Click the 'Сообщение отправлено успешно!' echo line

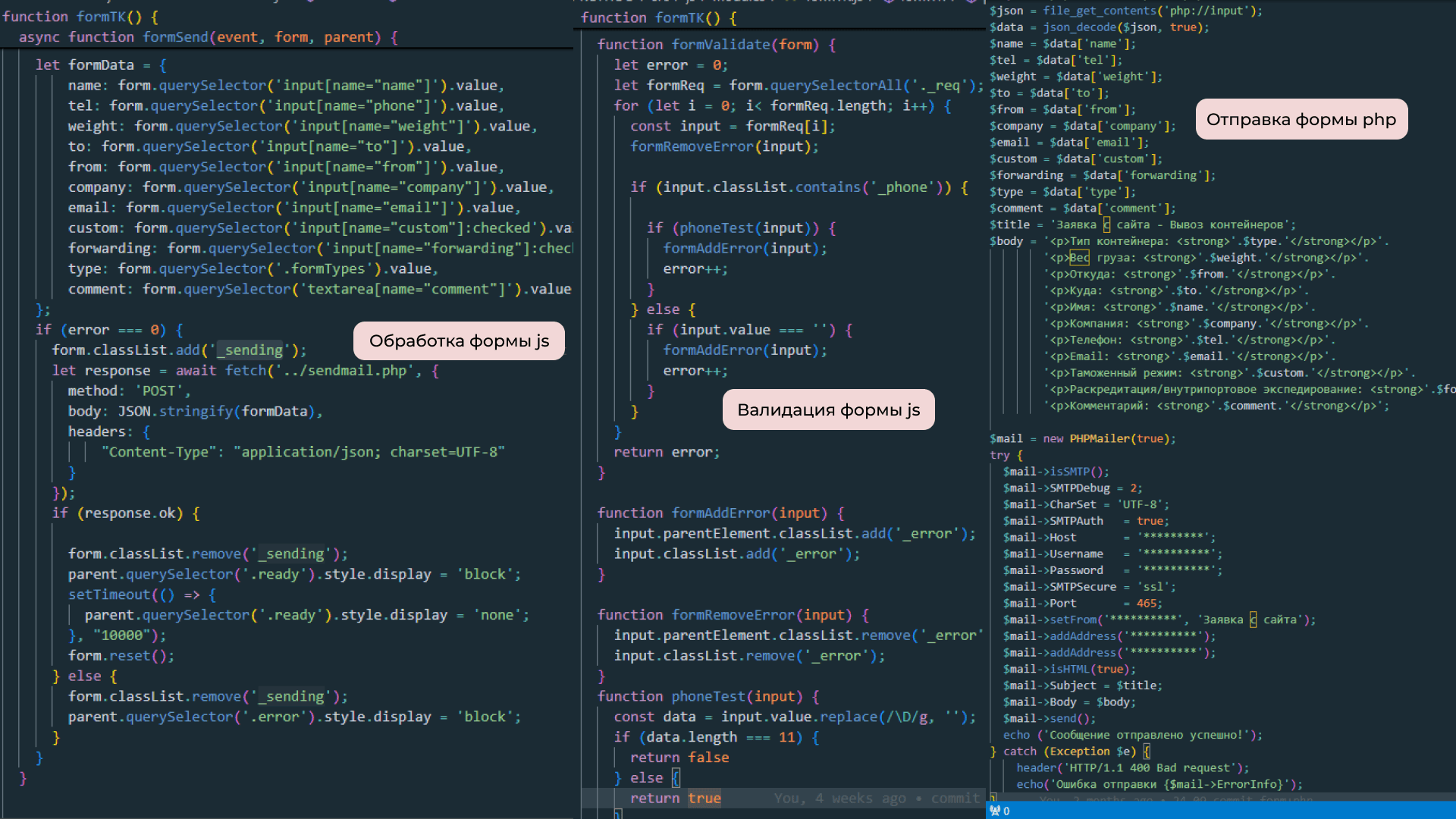[x=1133, y=736]
